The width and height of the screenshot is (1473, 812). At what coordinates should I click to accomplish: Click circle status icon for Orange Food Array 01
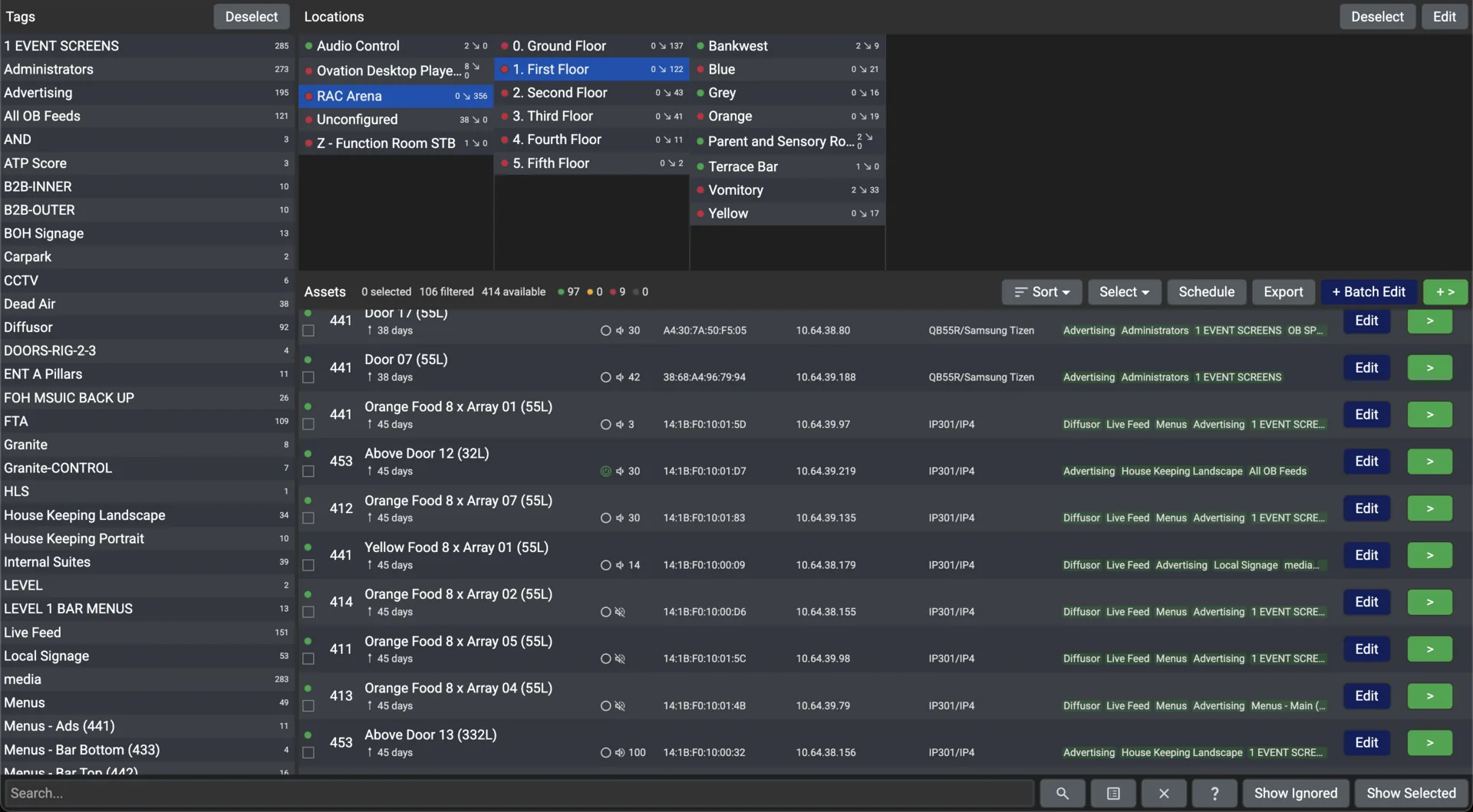(x=605, y=425)
